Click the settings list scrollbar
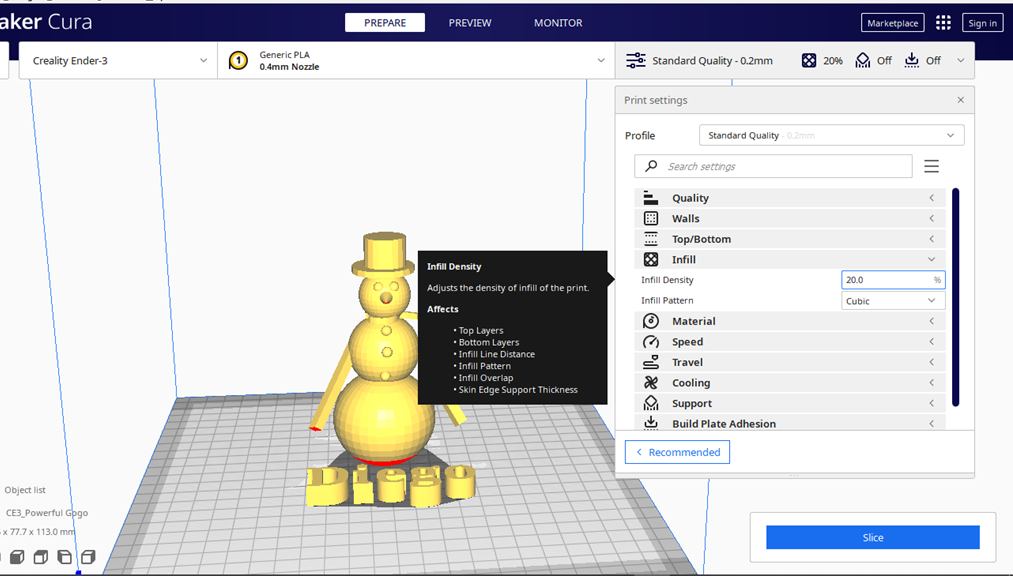 (956, 297)
